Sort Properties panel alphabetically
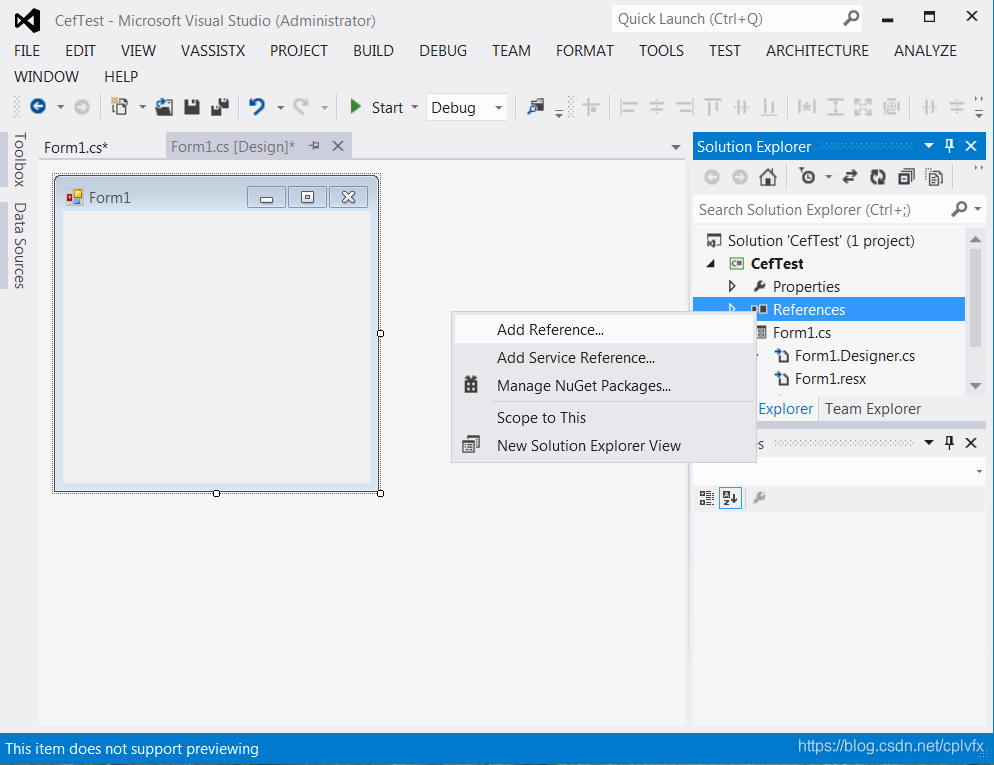This screenshot has width=994, height=765. click(x=730, y=498)
